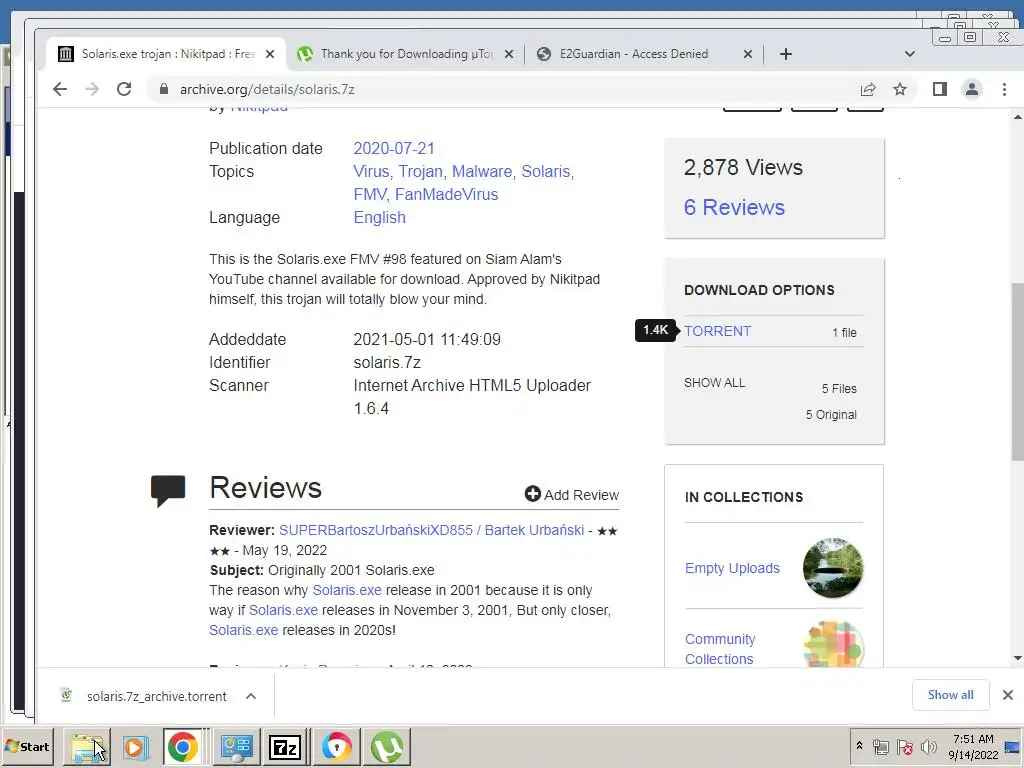Click the forward navigation arrow
The image size is (1024, 768).
coord(92,89)
